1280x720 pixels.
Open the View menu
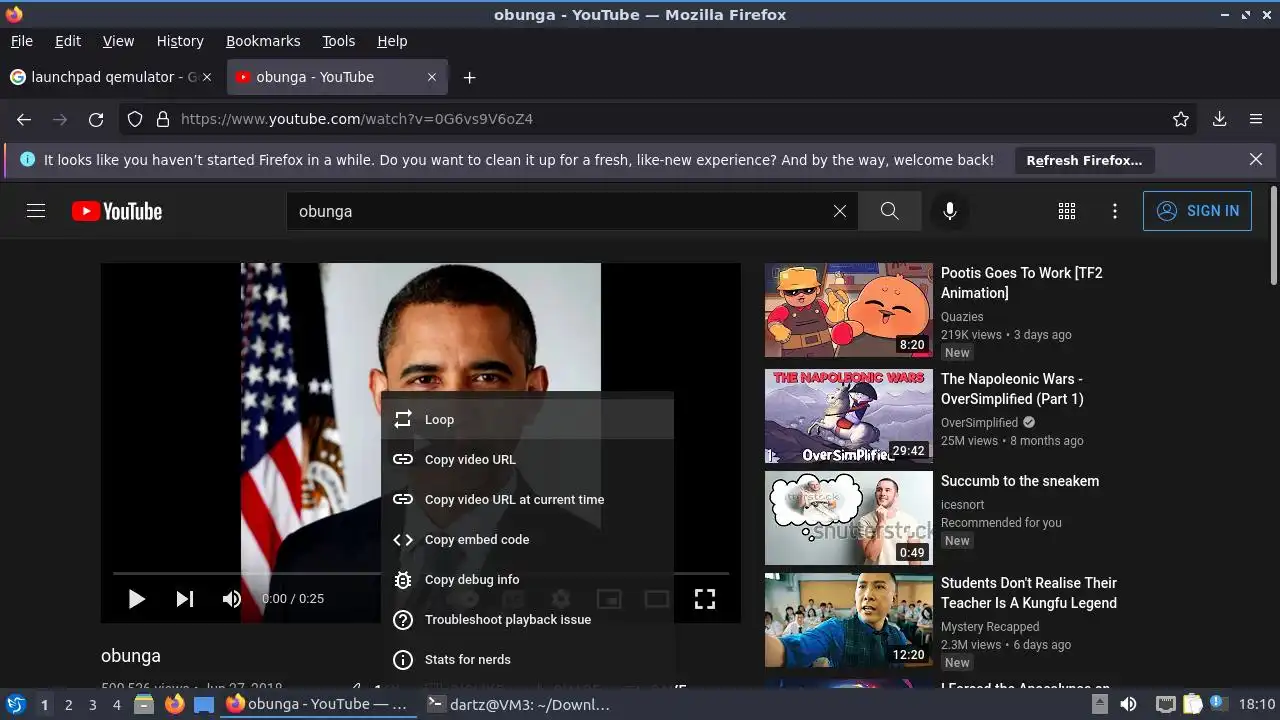pos(118,41)
